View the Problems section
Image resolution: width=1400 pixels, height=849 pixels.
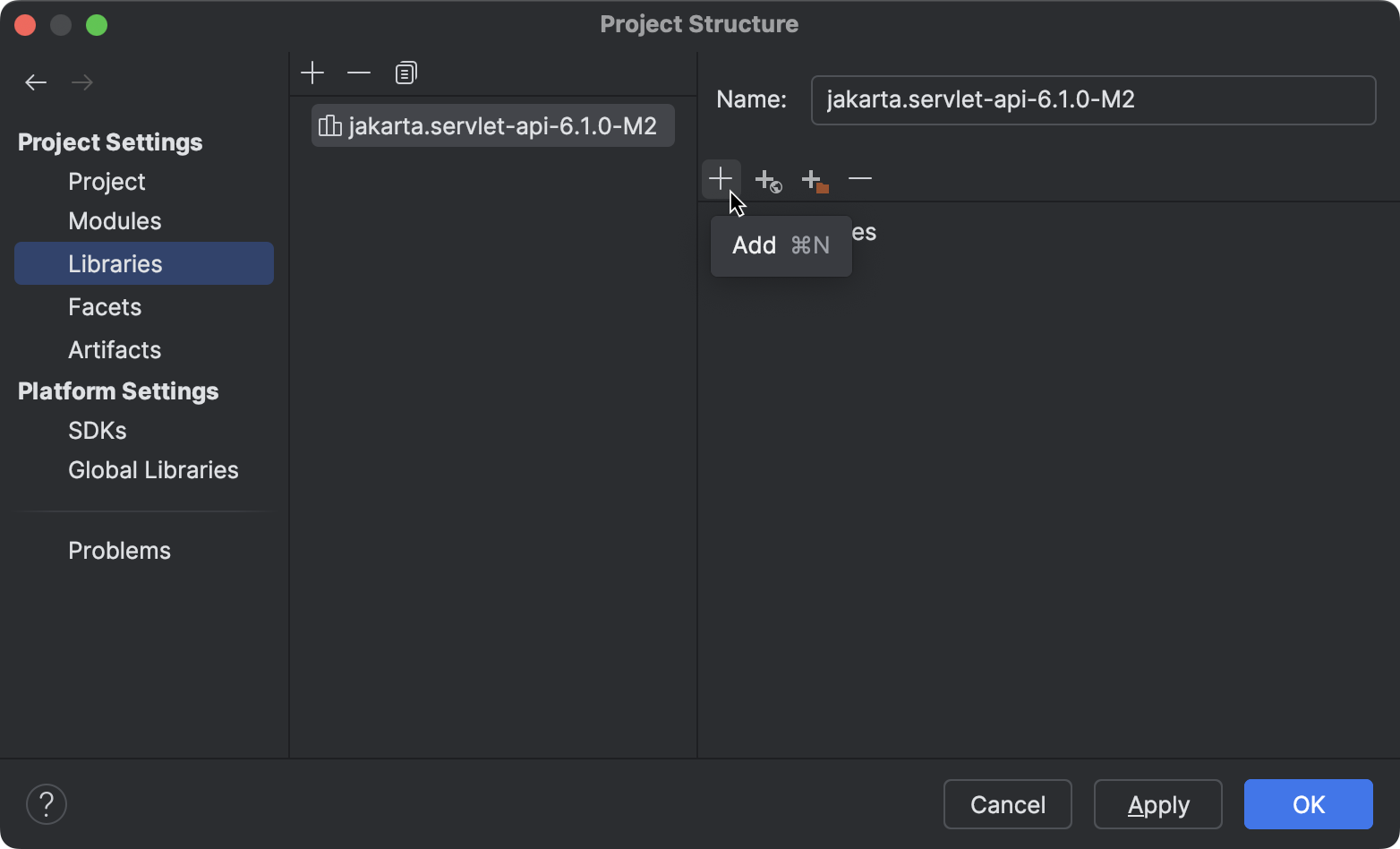[119, 550]
